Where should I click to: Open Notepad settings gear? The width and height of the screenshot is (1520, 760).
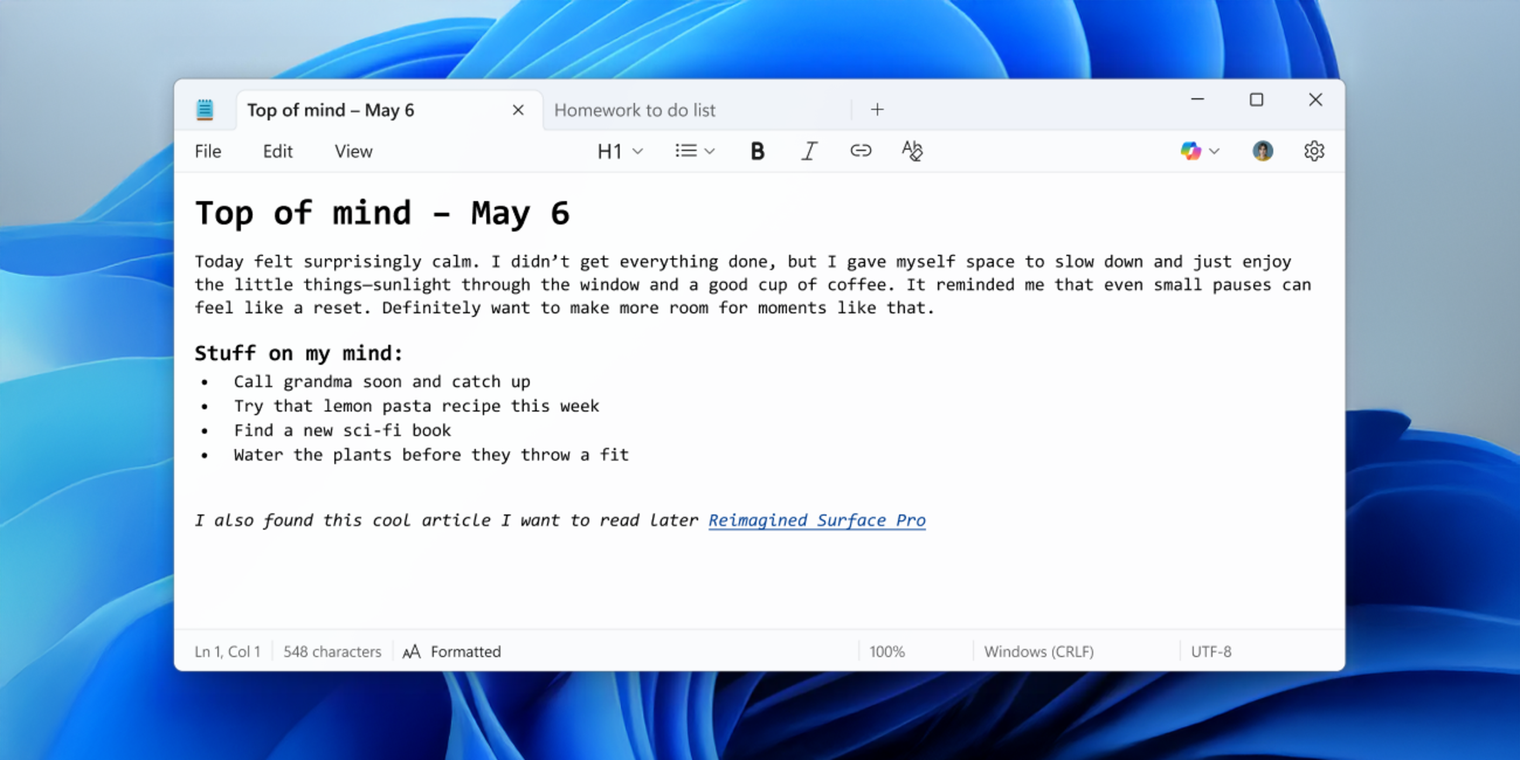click(x=1314, y=151)
